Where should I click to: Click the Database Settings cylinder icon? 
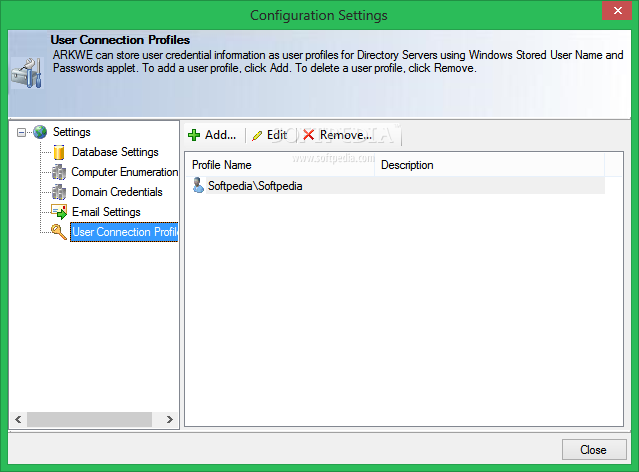click(x=59, y=152)
